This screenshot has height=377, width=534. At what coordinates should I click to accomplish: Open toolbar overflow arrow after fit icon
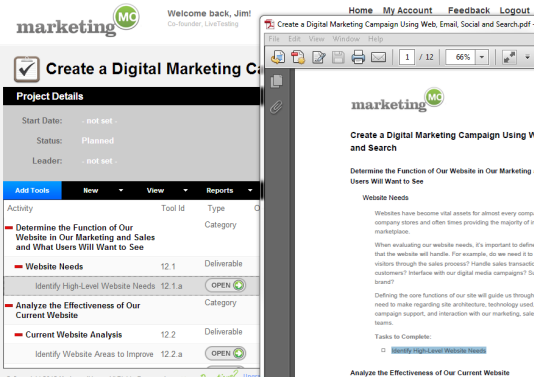527,57
